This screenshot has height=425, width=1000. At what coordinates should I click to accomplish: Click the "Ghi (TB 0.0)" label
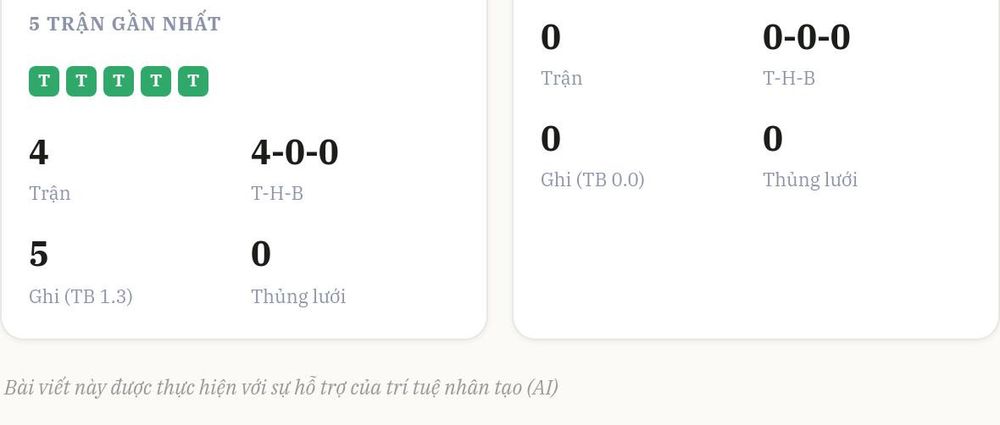point(592,180)
